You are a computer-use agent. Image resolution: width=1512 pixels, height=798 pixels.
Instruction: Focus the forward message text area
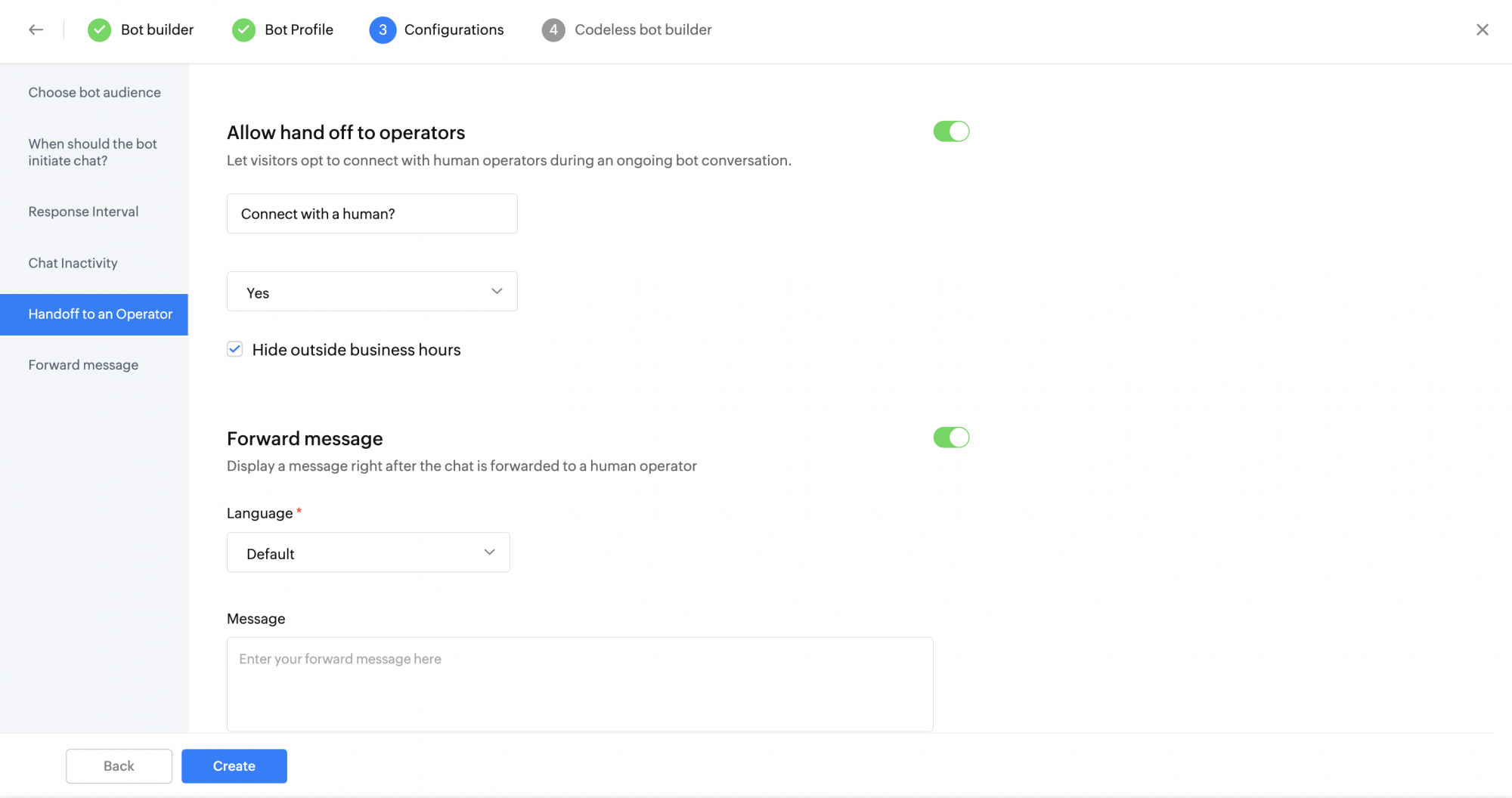pyautogui.click(x=580, y=684)
